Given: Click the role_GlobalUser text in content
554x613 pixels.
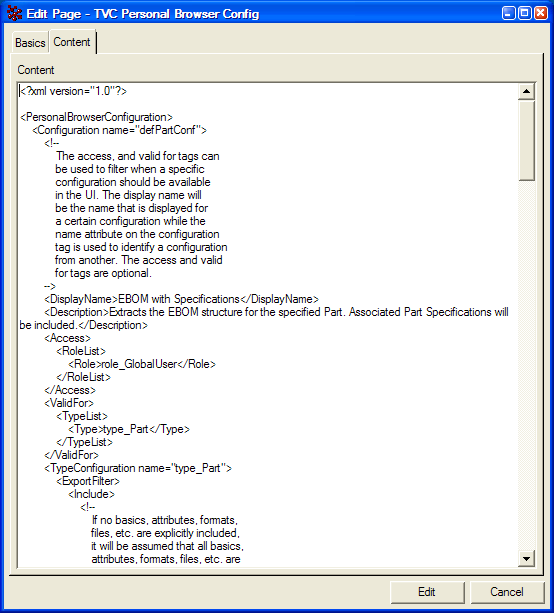Looking at the screenshot, I should point(140,364).
